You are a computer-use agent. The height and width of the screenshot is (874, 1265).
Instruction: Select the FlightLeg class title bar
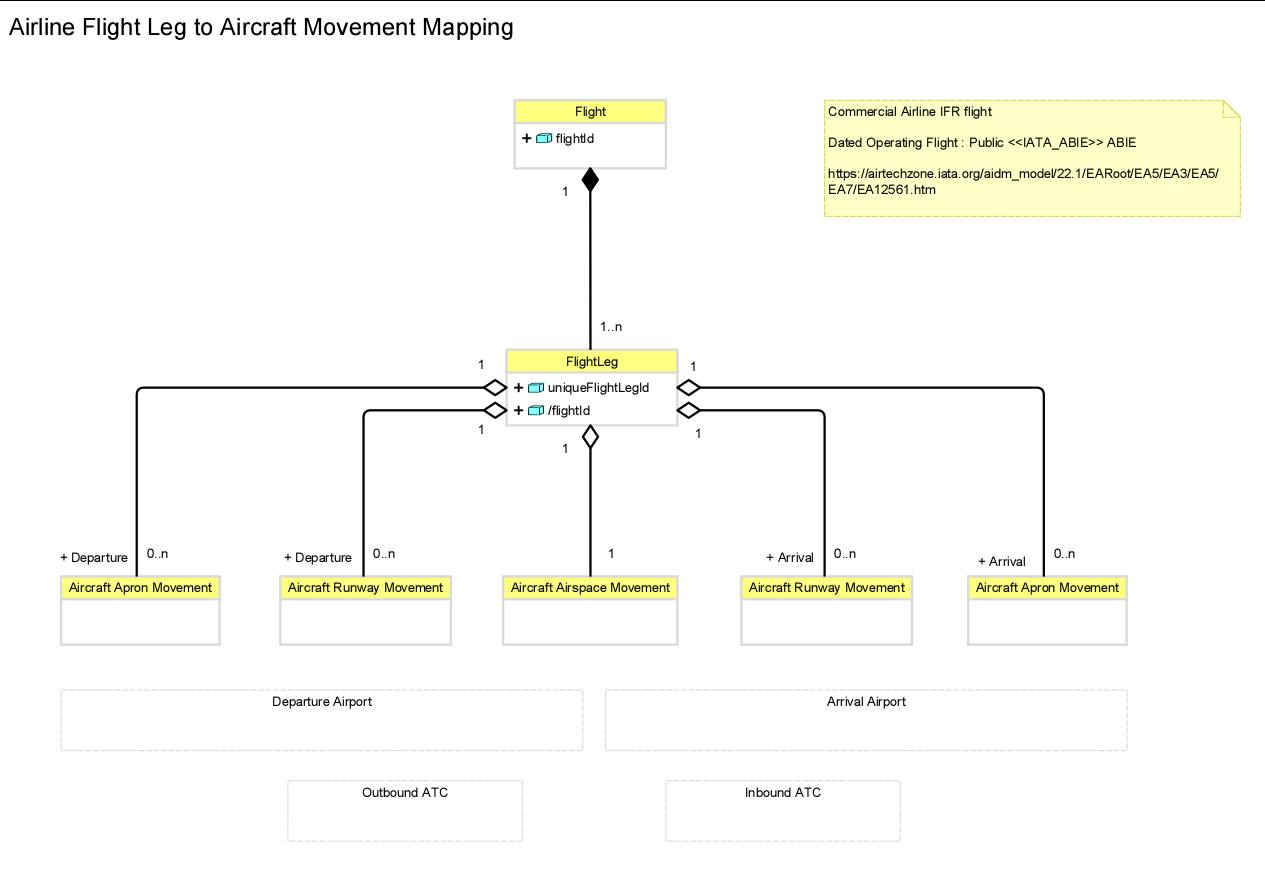(x=591, y=361)
